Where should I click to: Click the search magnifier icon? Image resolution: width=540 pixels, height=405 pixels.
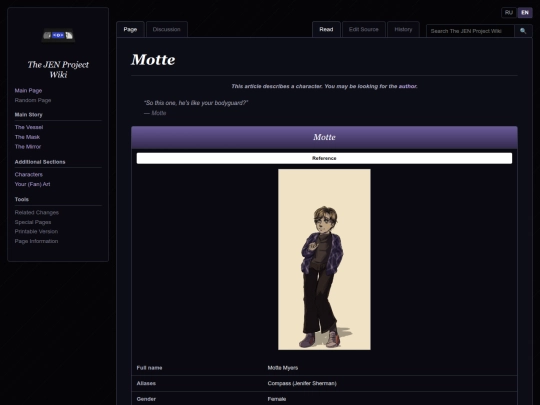[523, 31]
